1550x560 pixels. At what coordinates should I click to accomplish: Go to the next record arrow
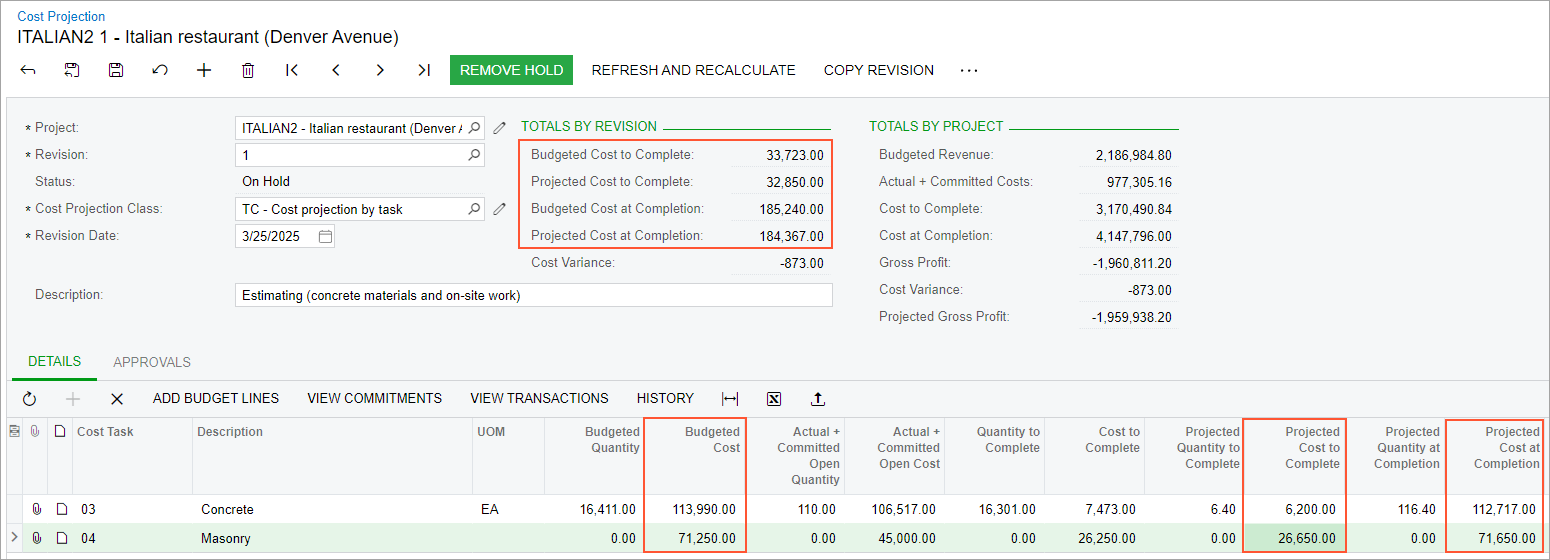(380, 70)
